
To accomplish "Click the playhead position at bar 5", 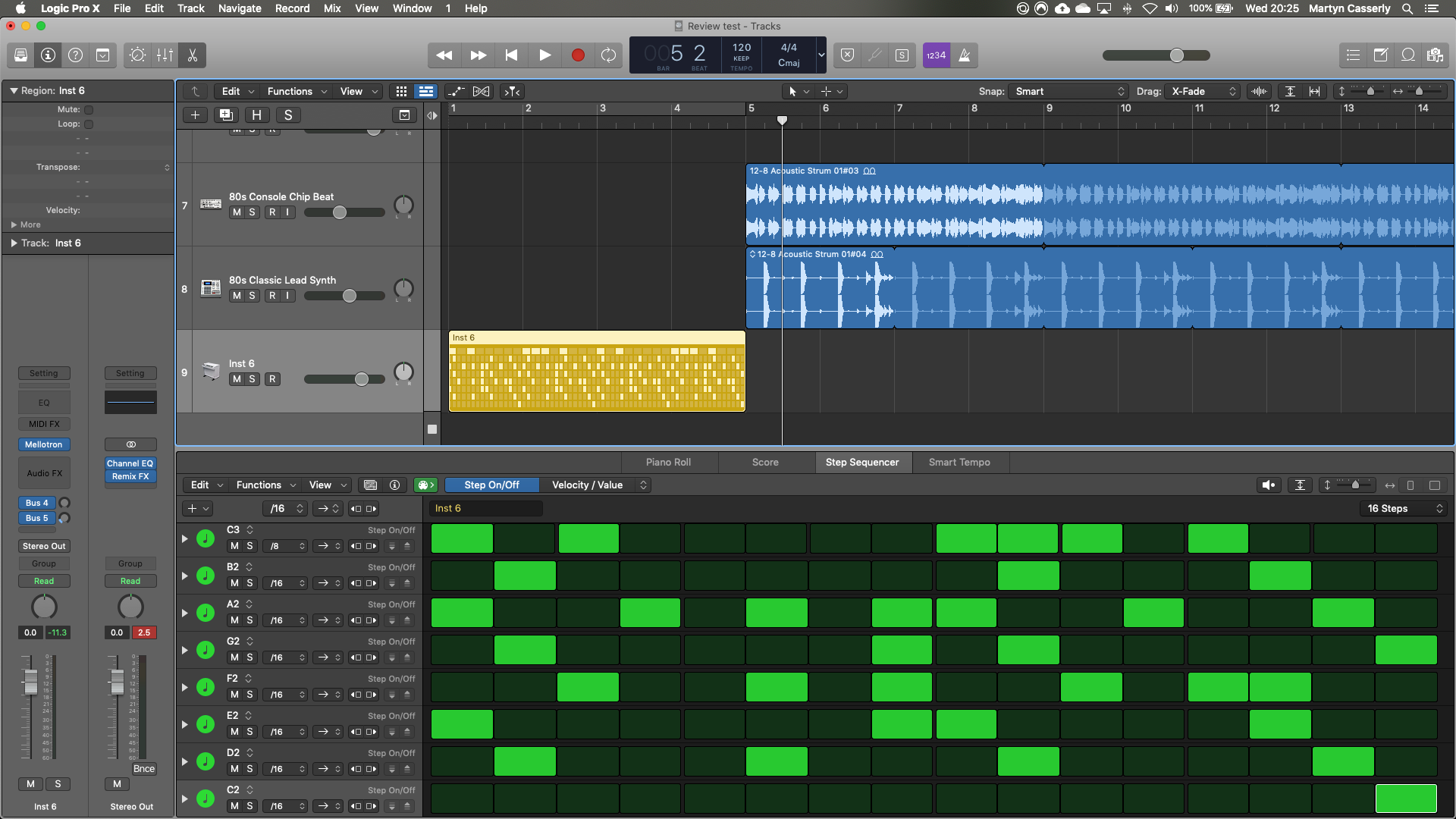I will click(x=782, y=119).
